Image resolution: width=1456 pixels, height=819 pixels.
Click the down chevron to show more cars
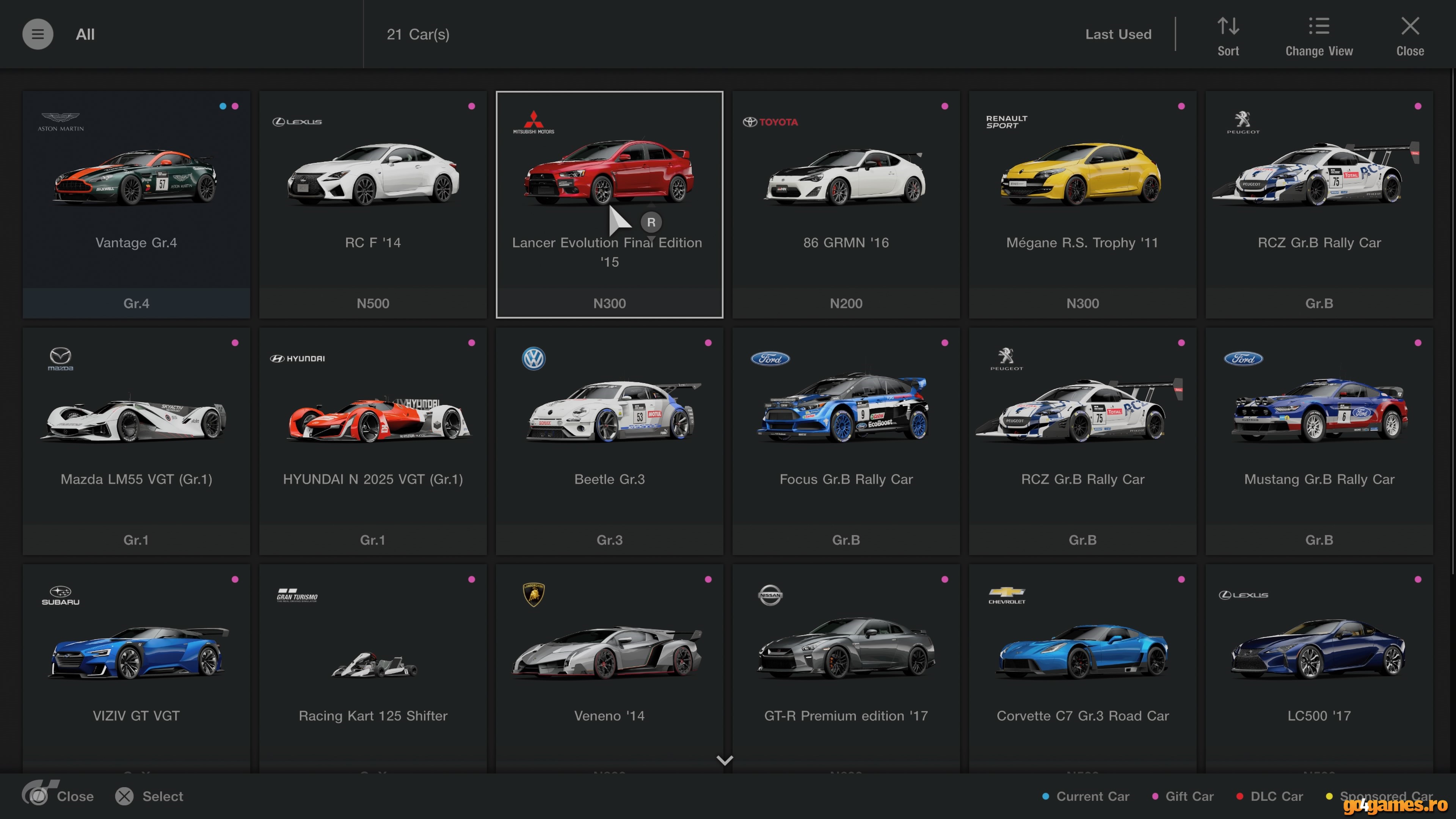click(x=725, y=760)
